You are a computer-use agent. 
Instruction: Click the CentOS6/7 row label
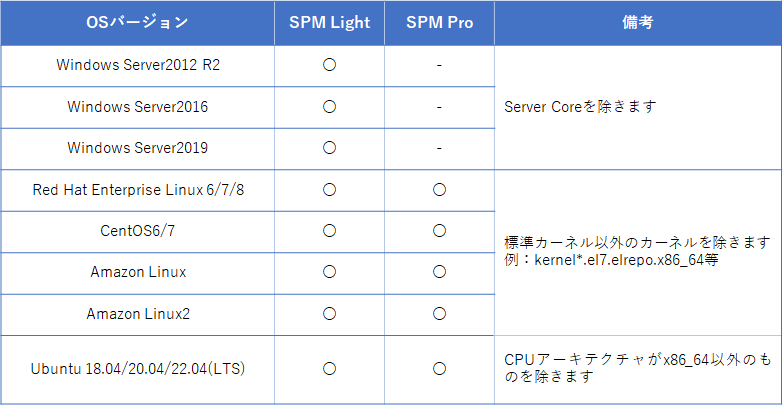tap(138, 231)
